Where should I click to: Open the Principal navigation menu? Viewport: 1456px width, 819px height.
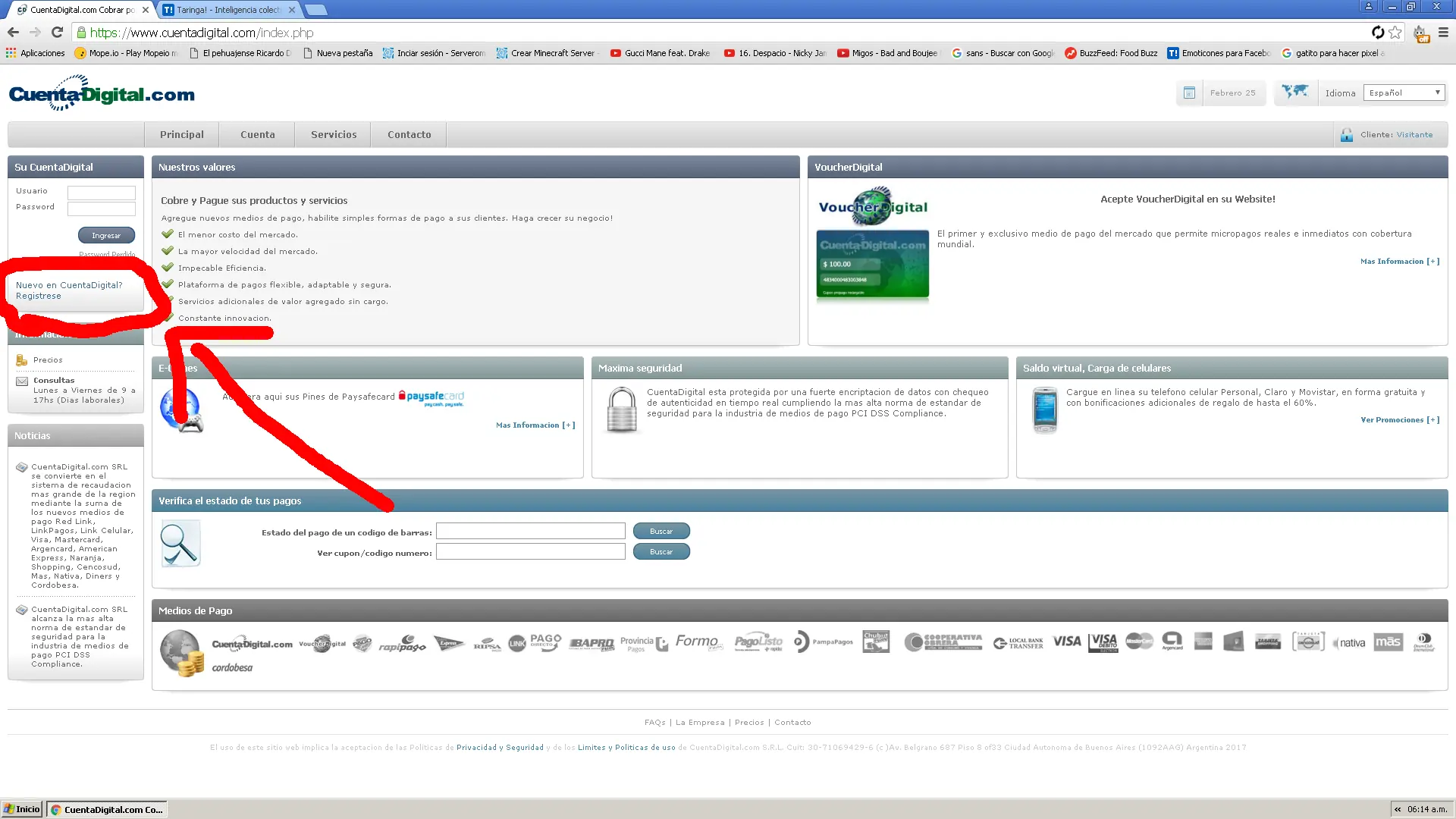pos(182,135)
